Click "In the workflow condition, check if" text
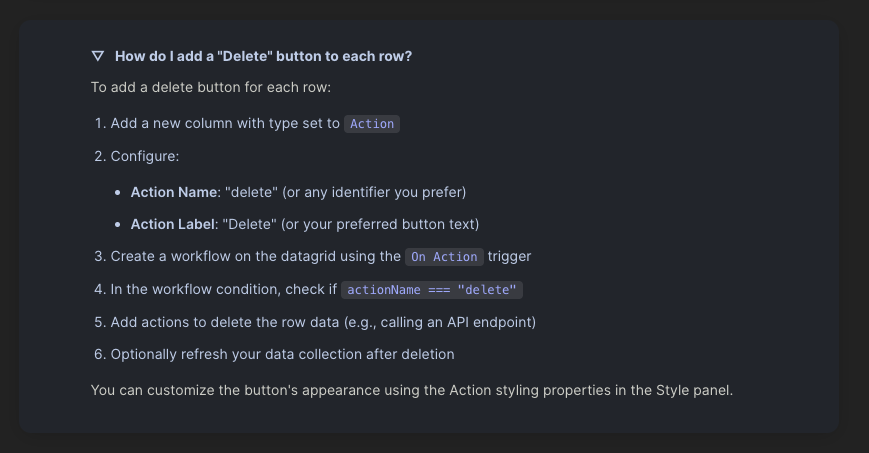 tap(223, 290)
